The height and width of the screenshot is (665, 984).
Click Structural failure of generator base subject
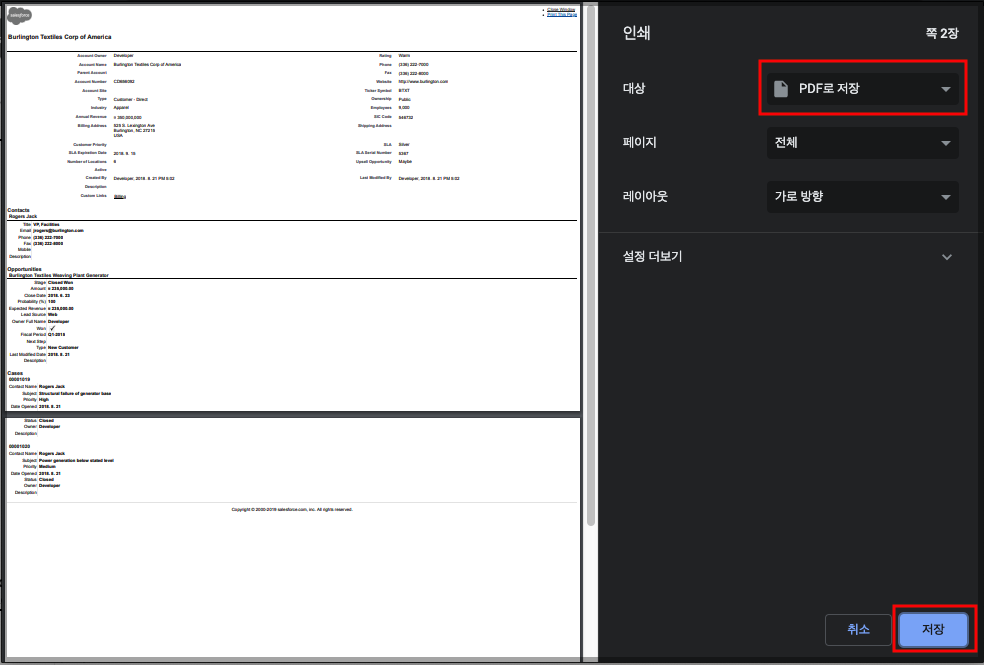(x=75, y=393)
